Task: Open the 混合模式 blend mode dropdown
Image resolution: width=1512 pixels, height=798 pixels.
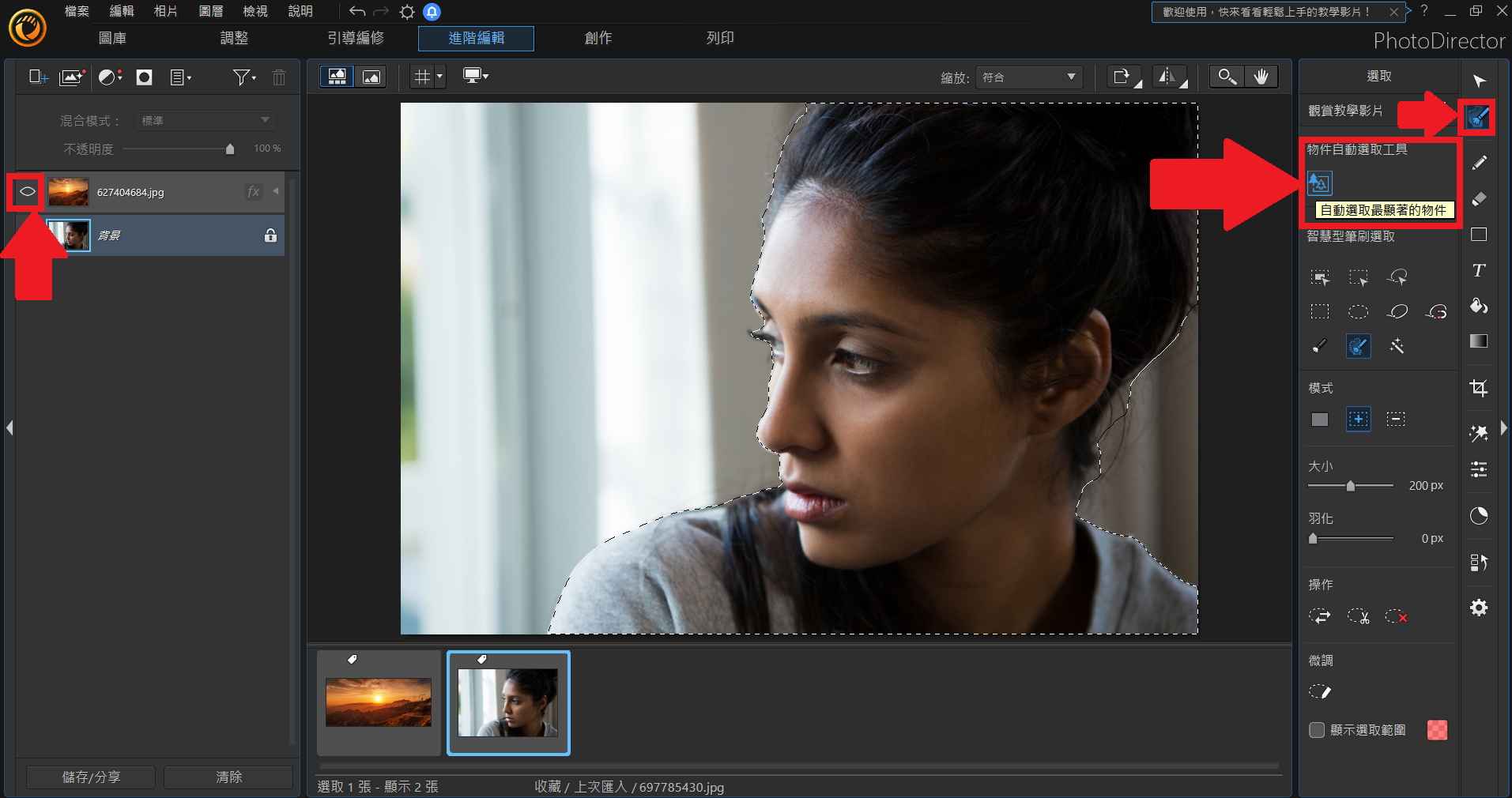Action: [205, 120]
